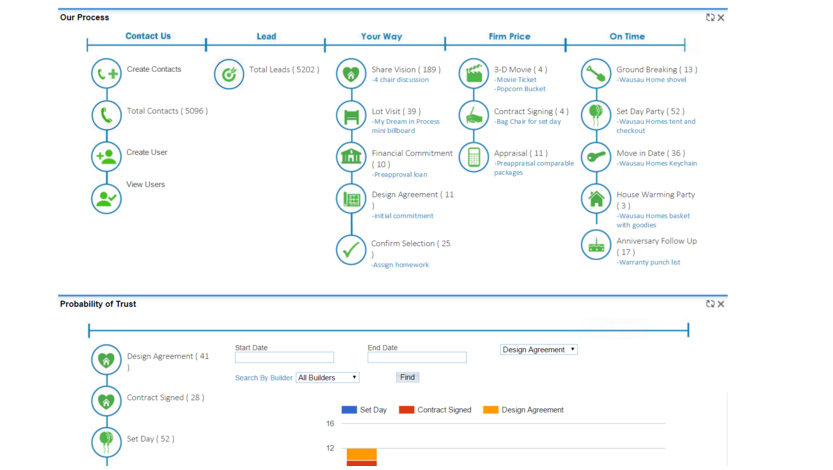Select the House Warming Party house icon
The width and height of the screenshot is (833, 470).
tap(596, 199)
